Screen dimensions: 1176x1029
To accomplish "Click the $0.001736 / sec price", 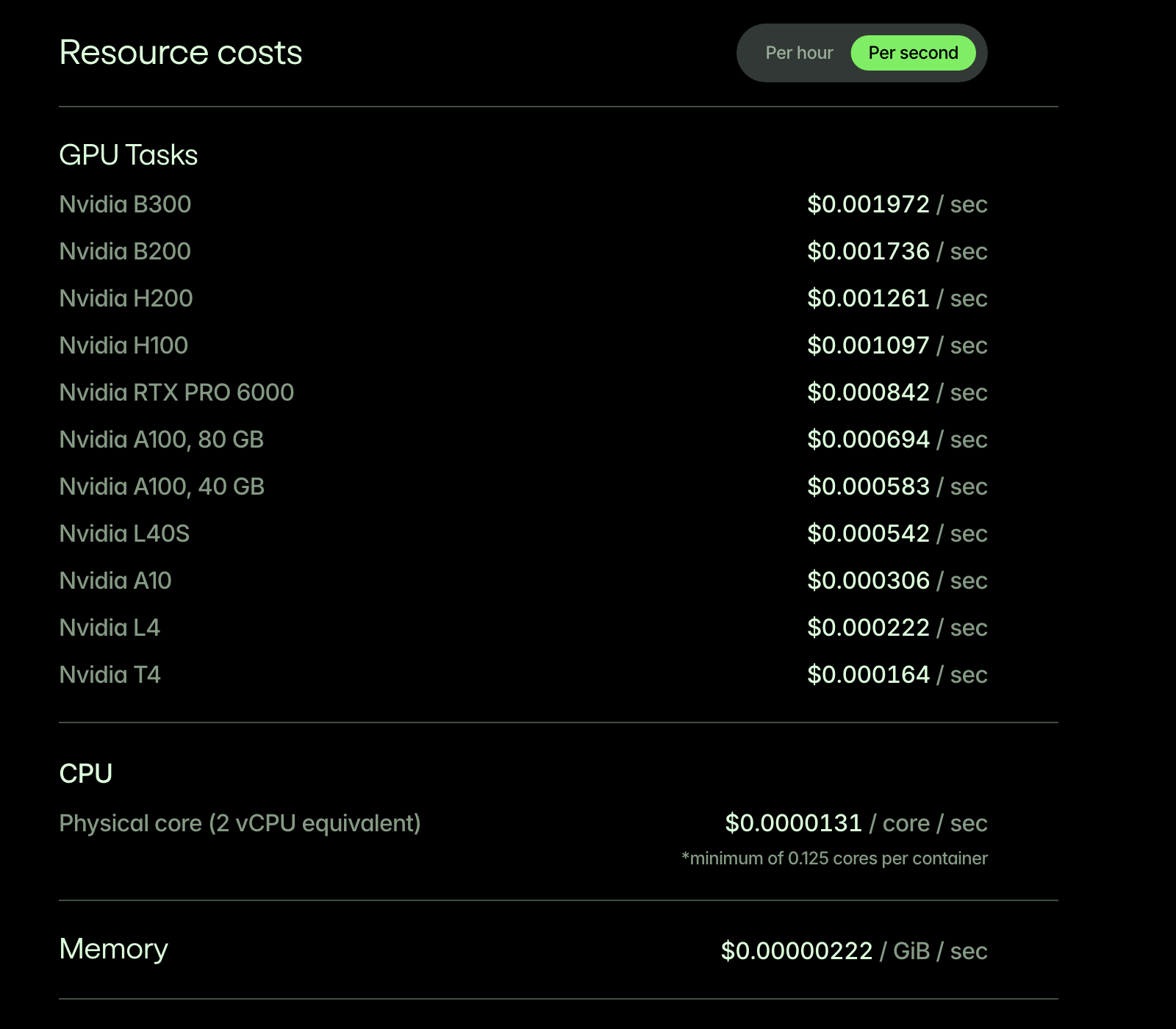I will click(x=897, y=251).
